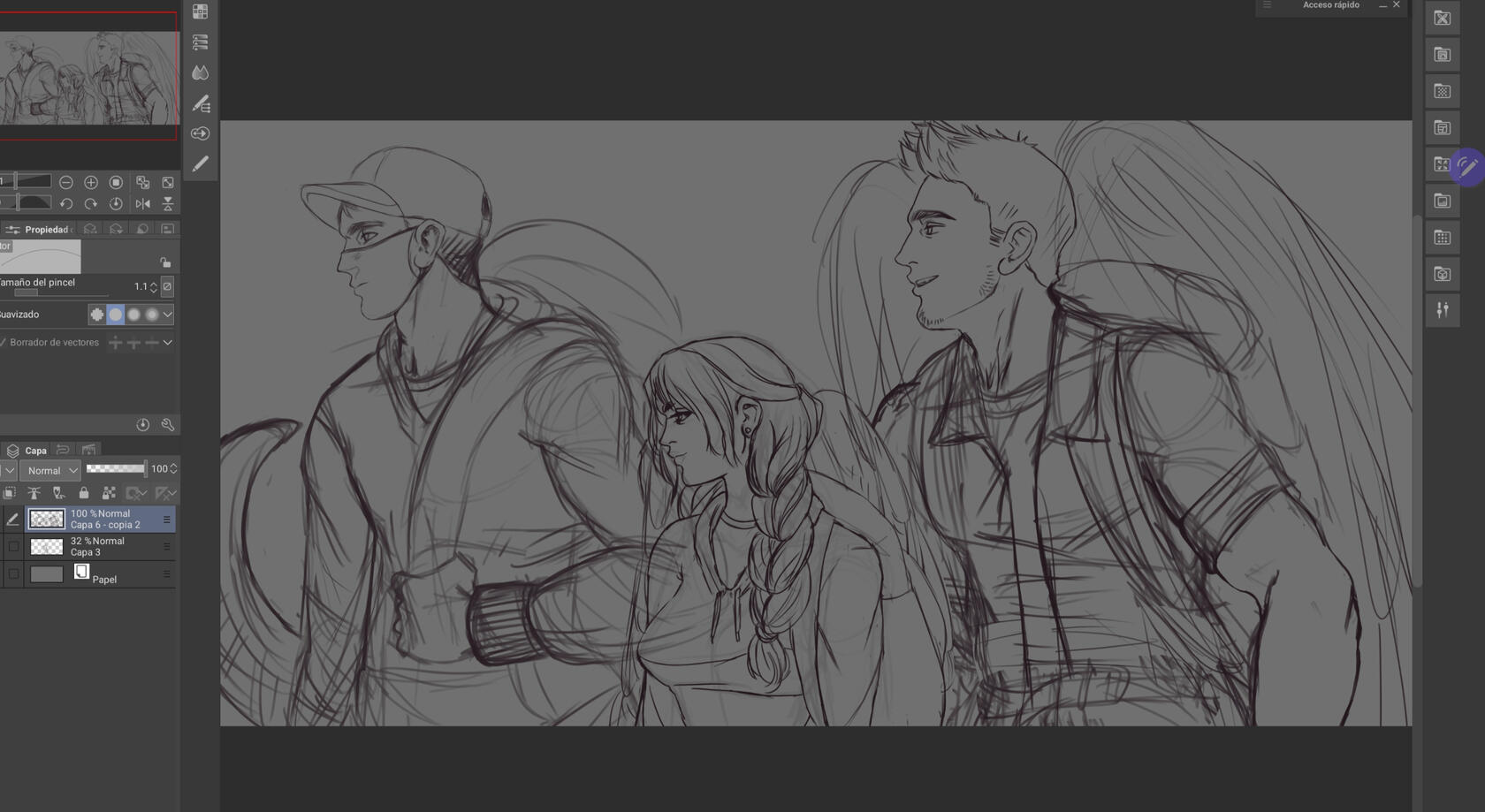Click the Navigator canvas preview thumbnail

88,78
